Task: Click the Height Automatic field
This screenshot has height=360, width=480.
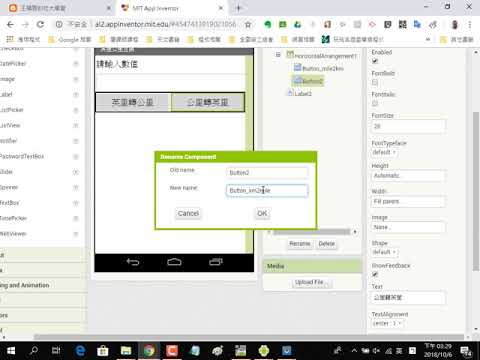Action: (x=408, y=176)
